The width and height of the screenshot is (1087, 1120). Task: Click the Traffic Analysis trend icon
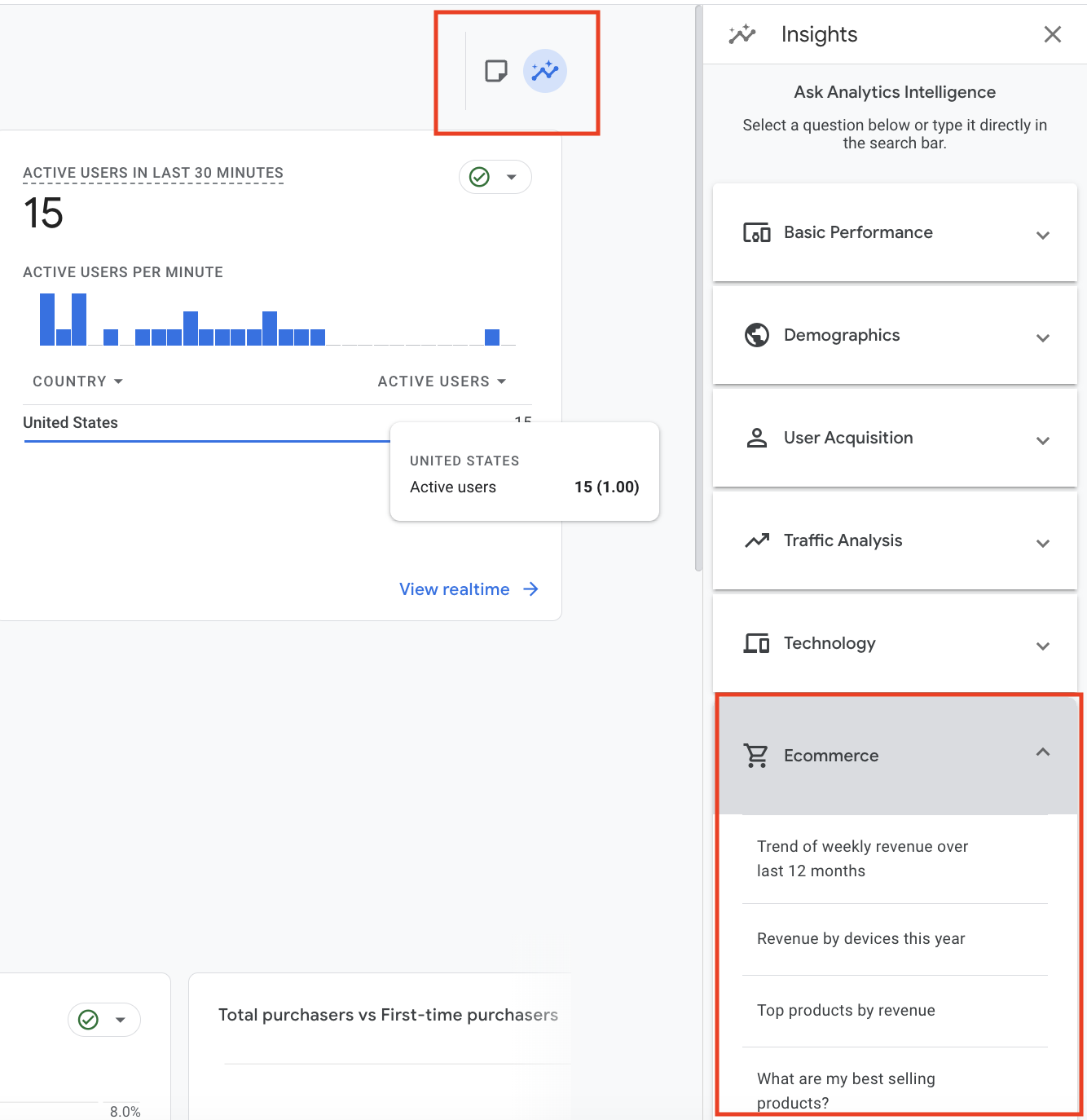(x=756, y=540)
